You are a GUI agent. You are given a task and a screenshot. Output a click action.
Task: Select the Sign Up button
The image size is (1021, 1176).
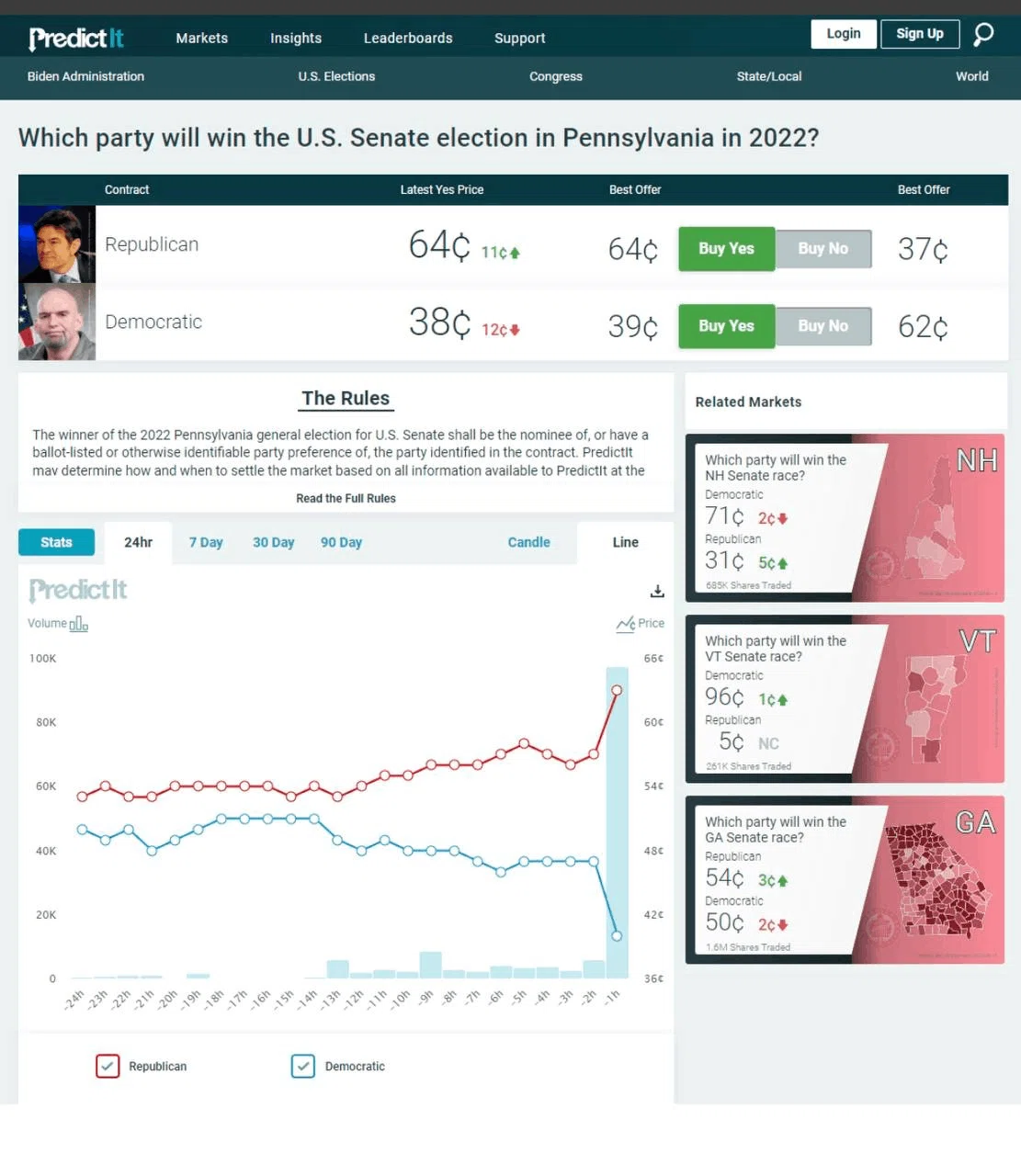(x=920, y=34)
